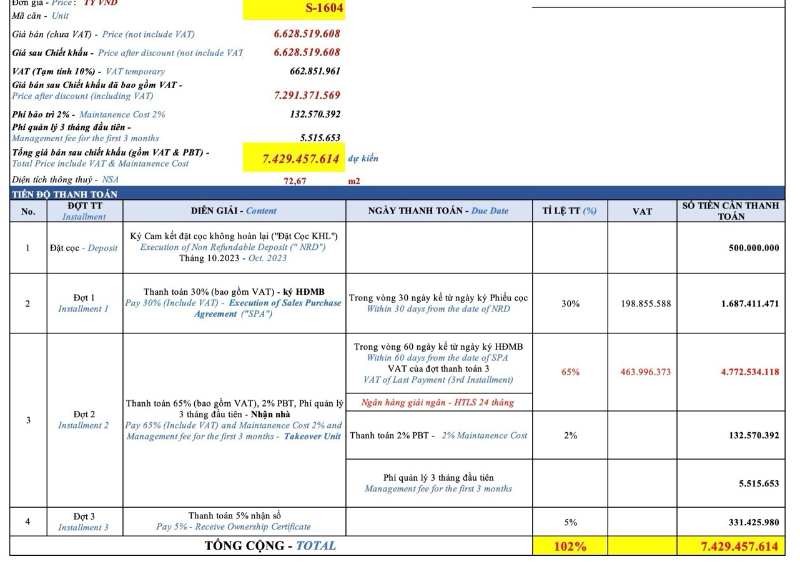Click the NSA area value 72,67

295,180
